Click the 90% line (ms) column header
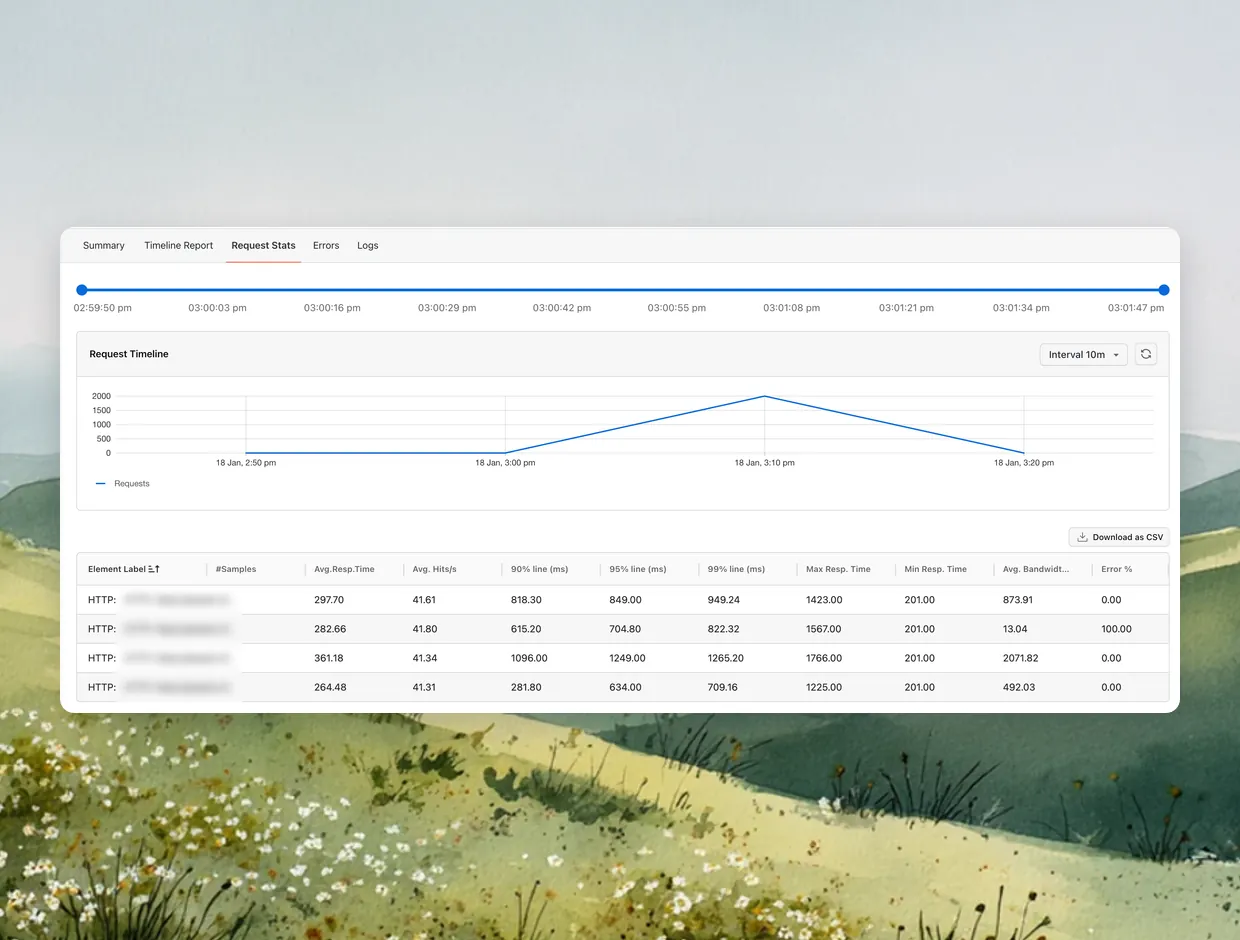Screen dimensions: 1240x940 [539, 569]
